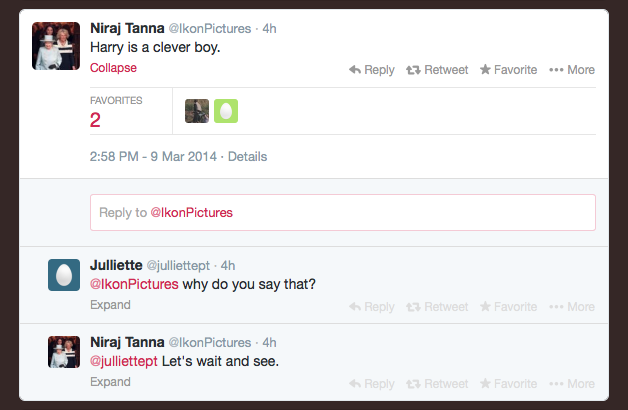The height and width of the screenshot is (410, 628).
Task: Open Julliette's egg profile picture
Action: (64, 275)
